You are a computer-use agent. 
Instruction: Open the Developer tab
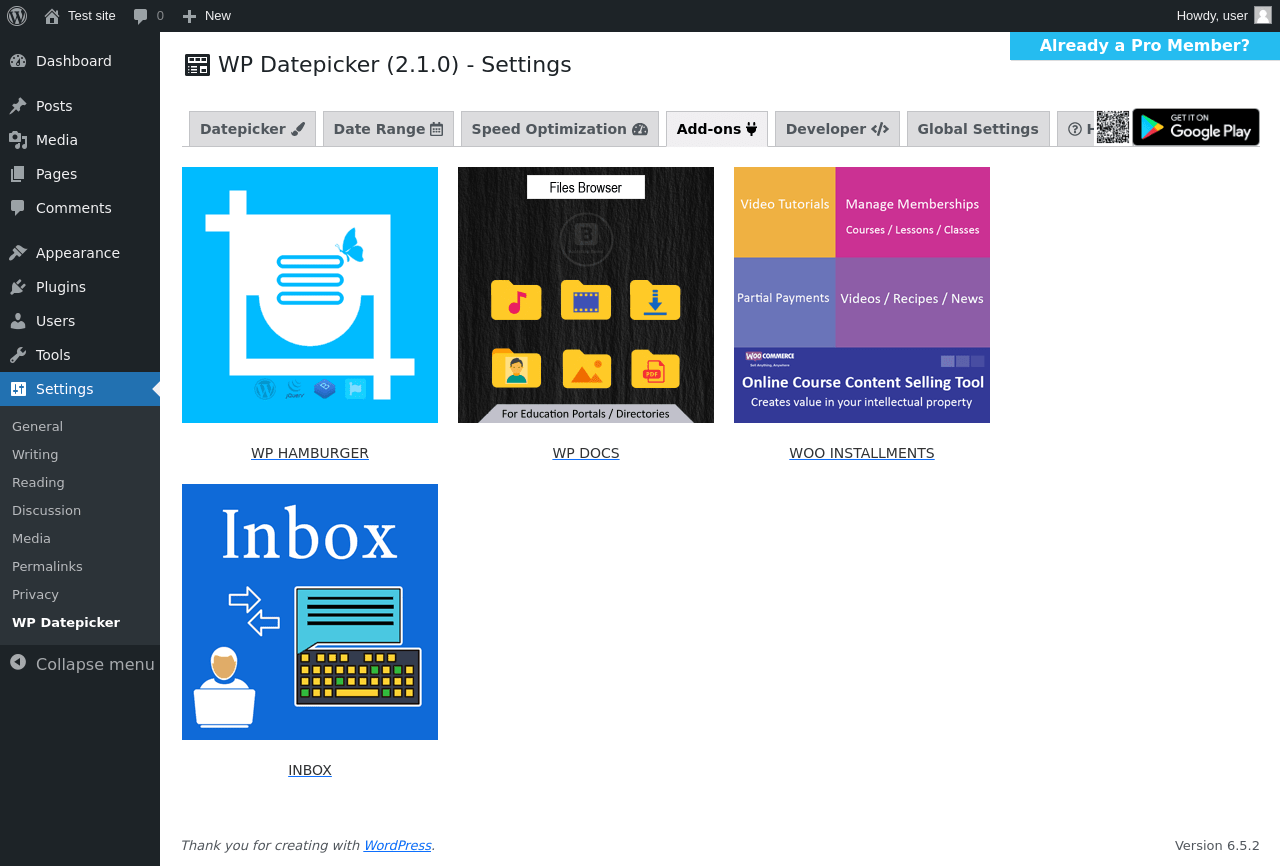[837, 129]
